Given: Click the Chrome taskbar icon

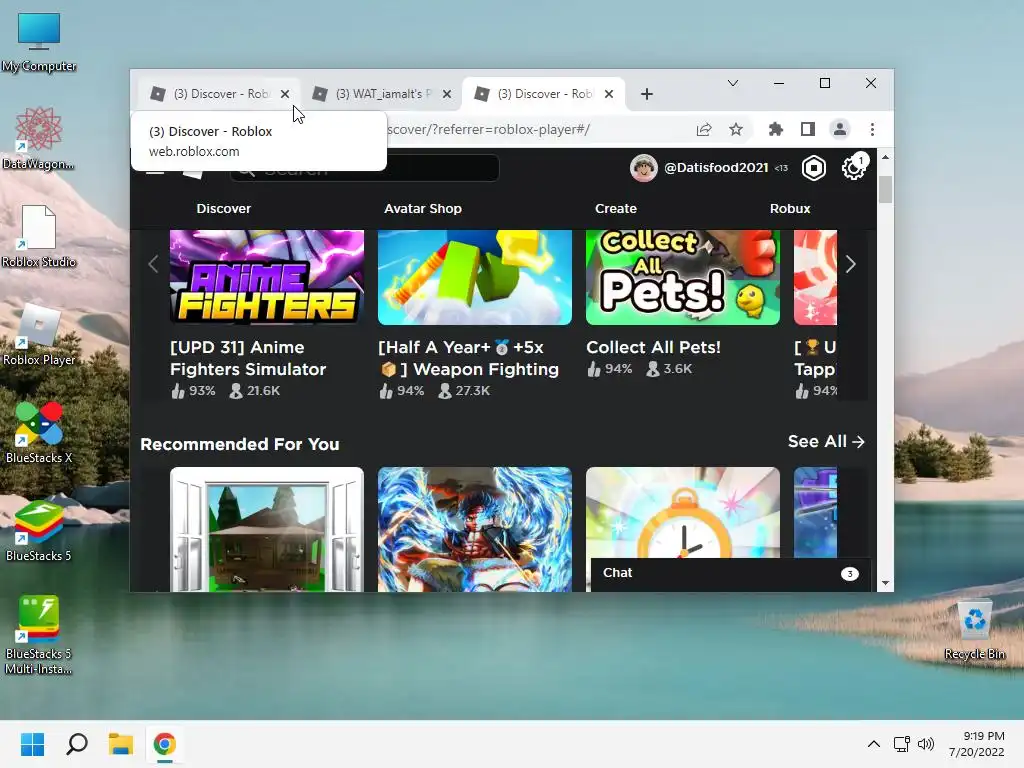Looking at the screenshot, I should [x=165, y=744].
